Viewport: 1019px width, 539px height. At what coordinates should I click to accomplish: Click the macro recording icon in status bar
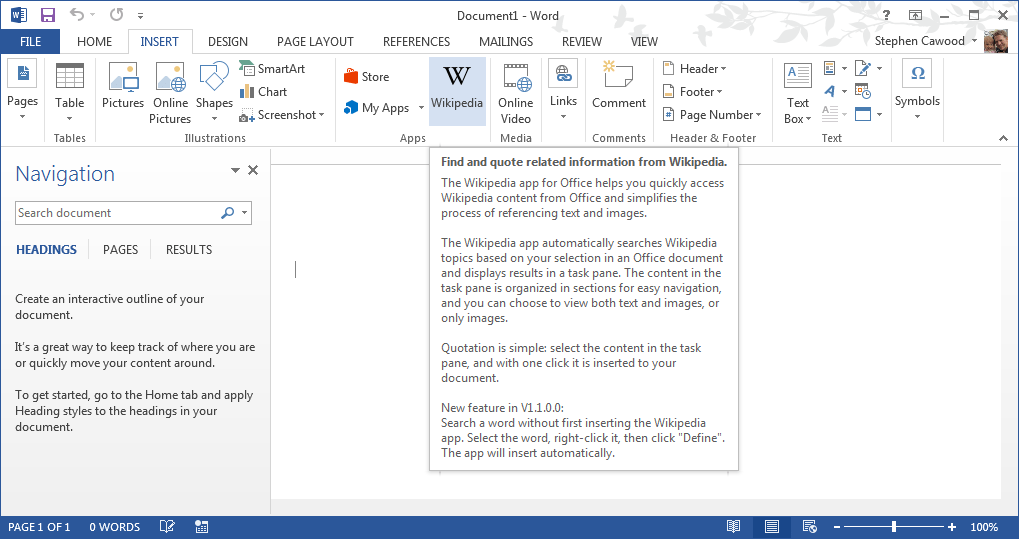[x=201, y=527]
